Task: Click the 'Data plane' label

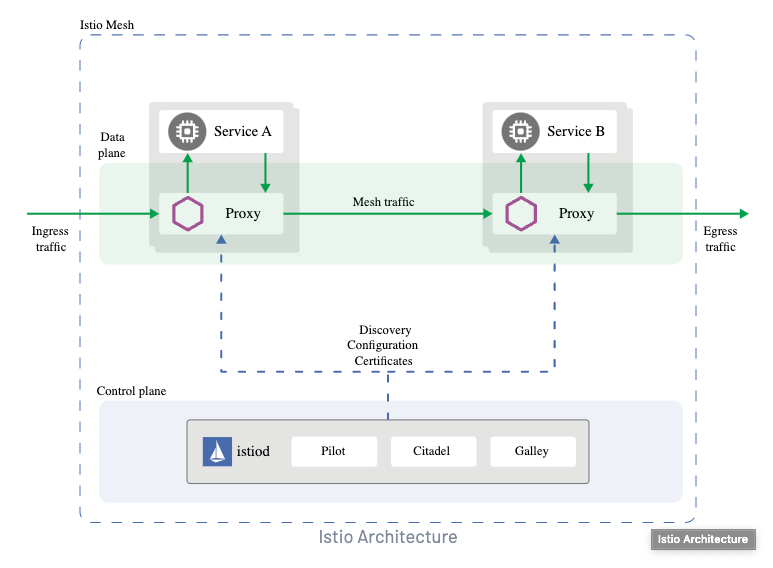Action: click(x=112, y=145)
